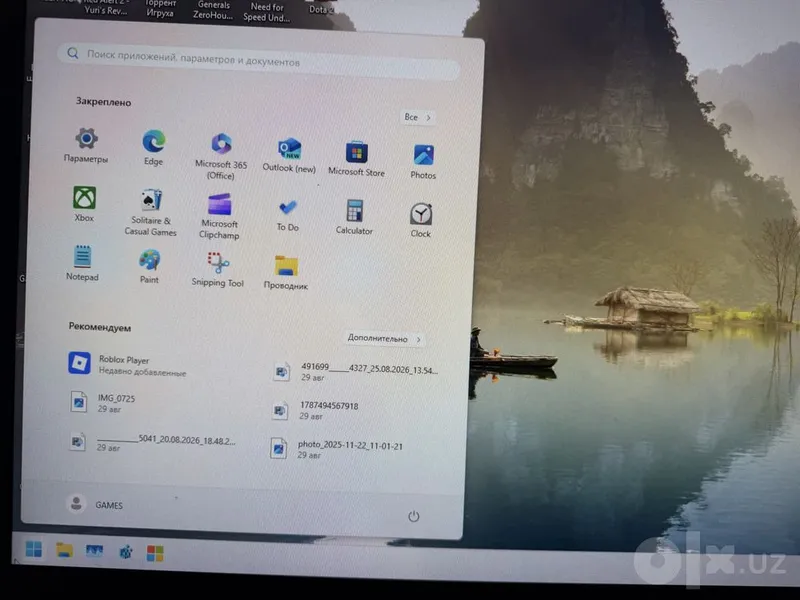
Task: Launch Microsoft Edge from pinned apps
Action: point(154,148)
